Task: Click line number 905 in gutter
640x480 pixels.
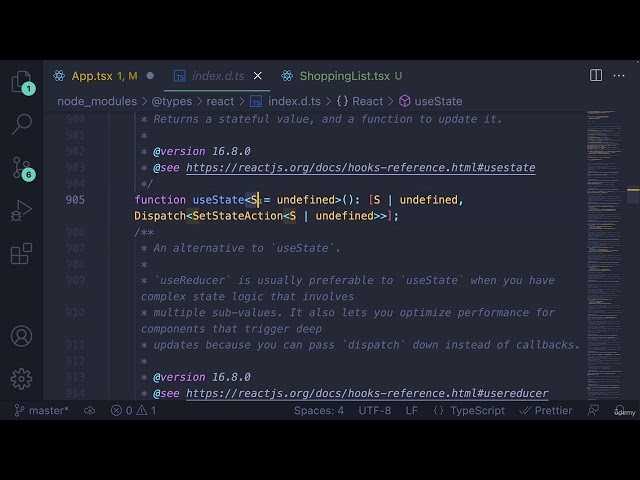Action: 75,200
